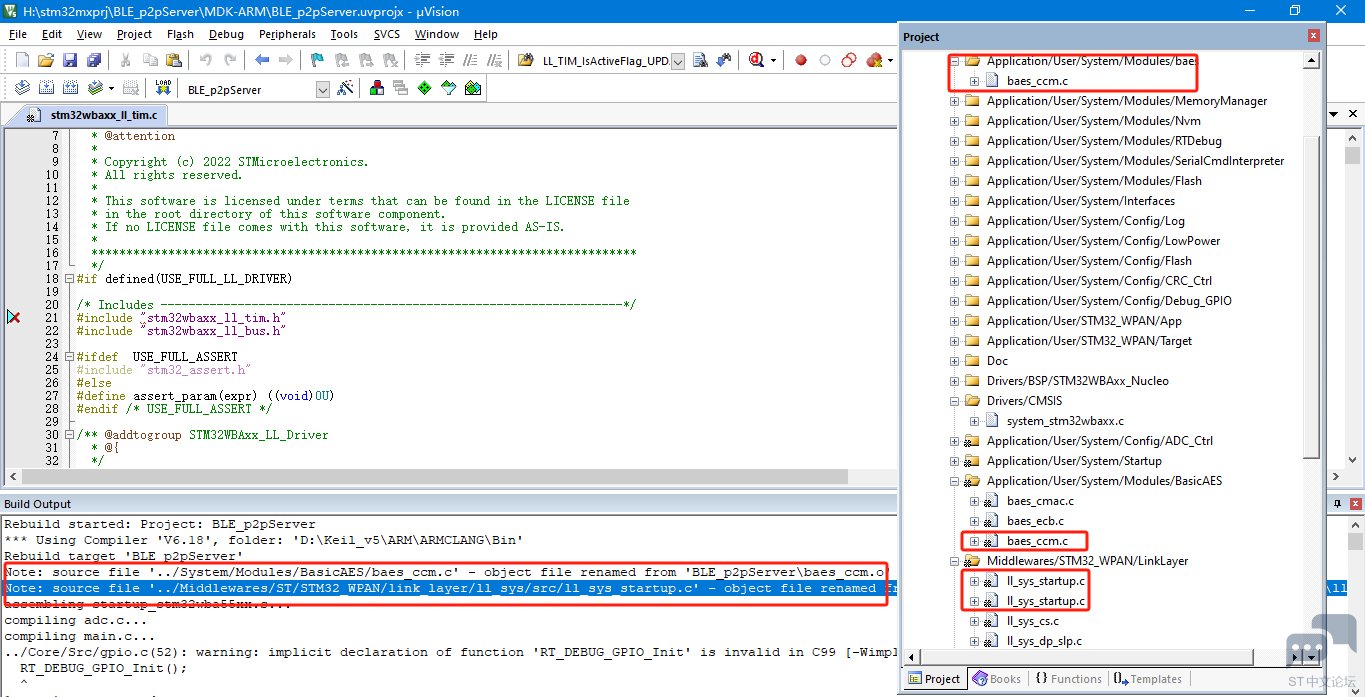Navigate backwards with blue left arrow
This screenshot has width=1365, height=697.
coord(262,60)
